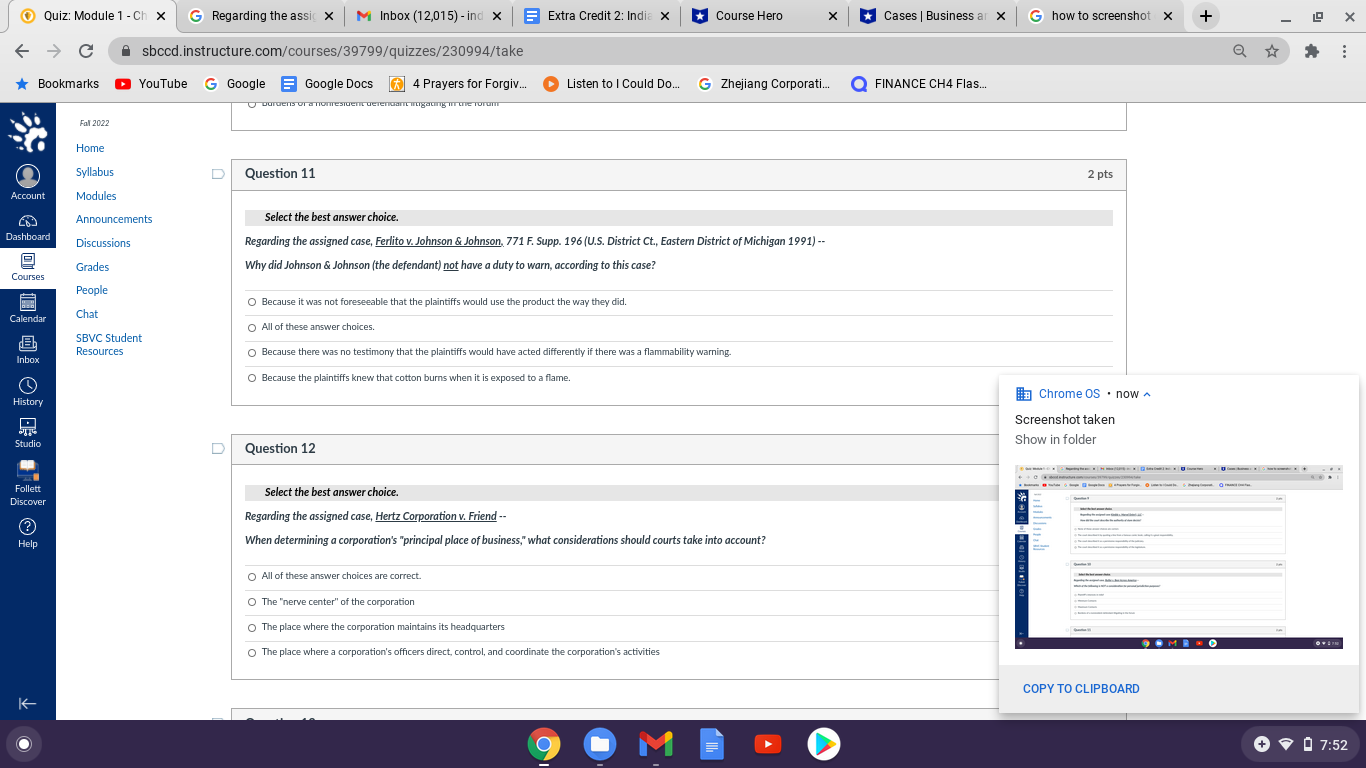Select the answer about cotton burning near flame

pos(251,377)
